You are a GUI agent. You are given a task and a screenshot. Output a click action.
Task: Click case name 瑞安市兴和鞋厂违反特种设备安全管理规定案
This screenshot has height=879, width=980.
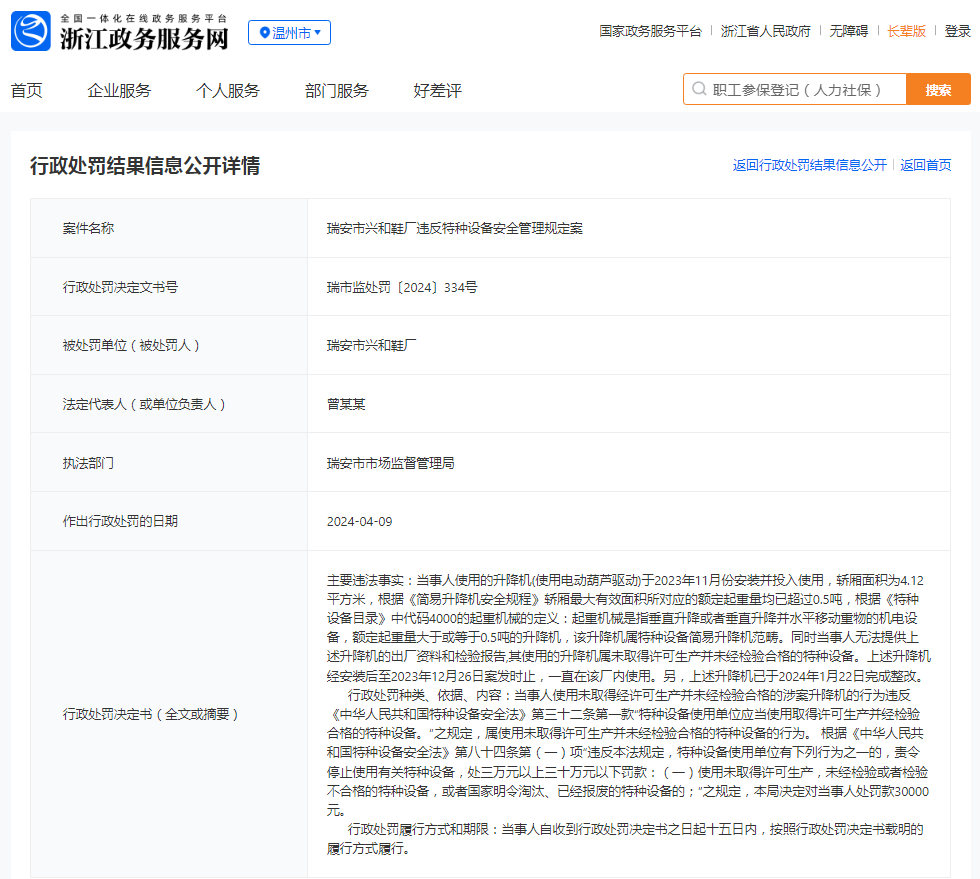454,228
